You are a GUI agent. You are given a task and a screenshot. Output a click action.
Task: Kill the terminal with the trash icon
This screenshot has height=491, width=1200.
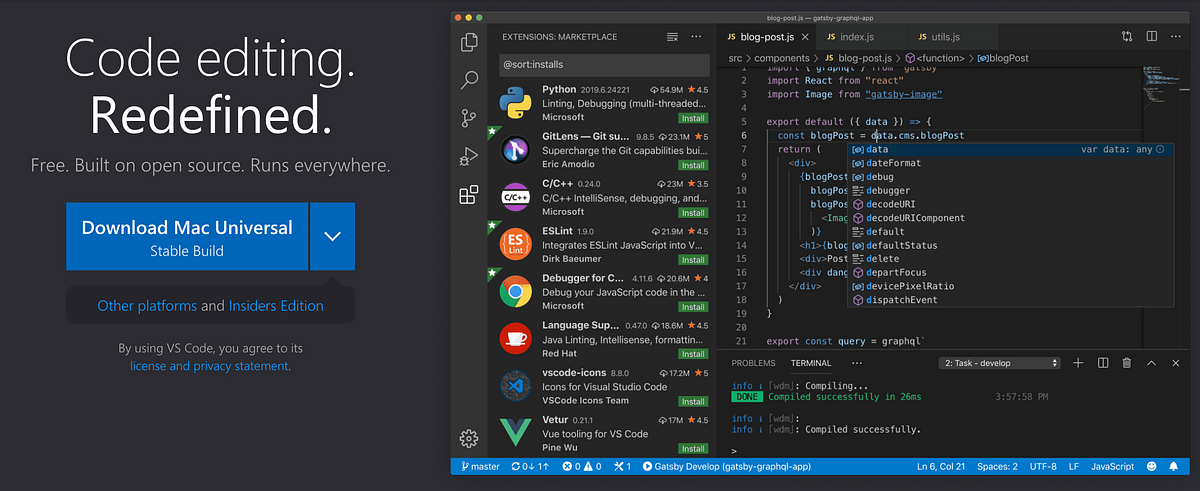1127,363
